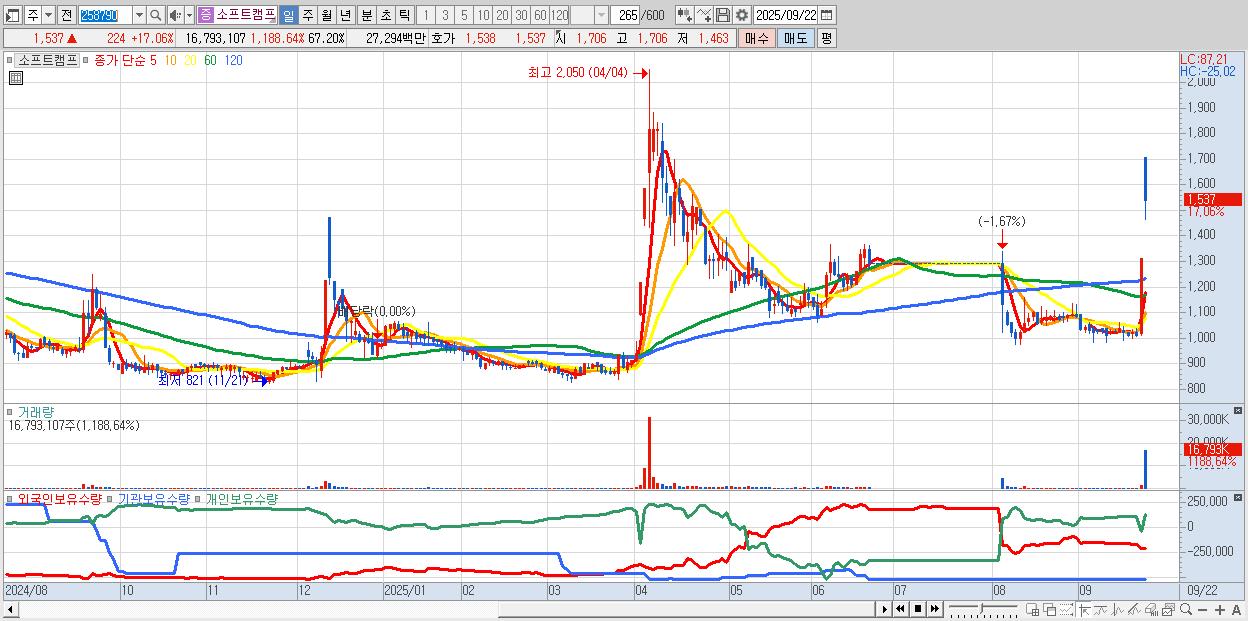The width and height of the screenshot is (1248, 621).
Task: Open the empty interval combo box dropdown
Action: coord(601,15)
